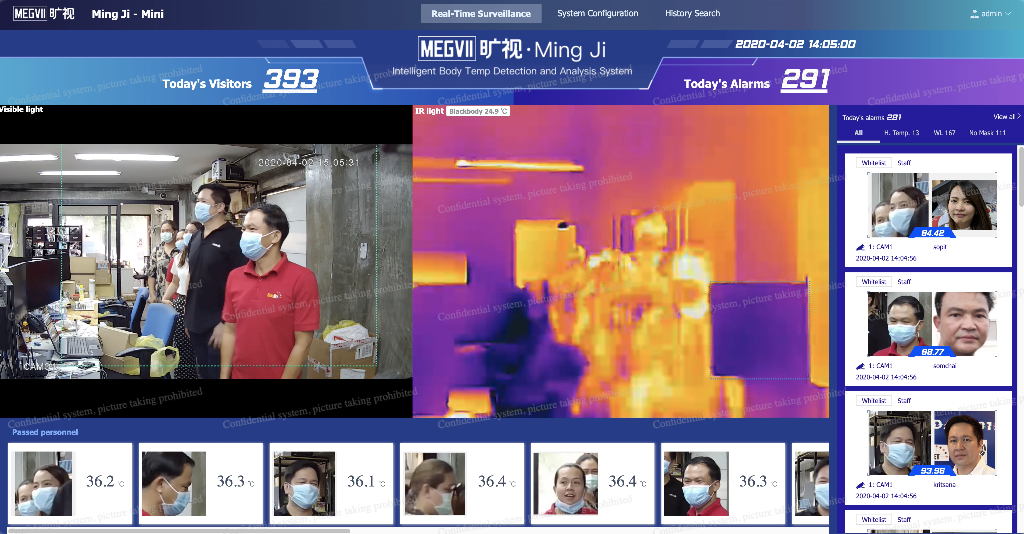Click the 88.77 similarity score badge
Screen dimensions: 1024x534
tap(932, 352)
